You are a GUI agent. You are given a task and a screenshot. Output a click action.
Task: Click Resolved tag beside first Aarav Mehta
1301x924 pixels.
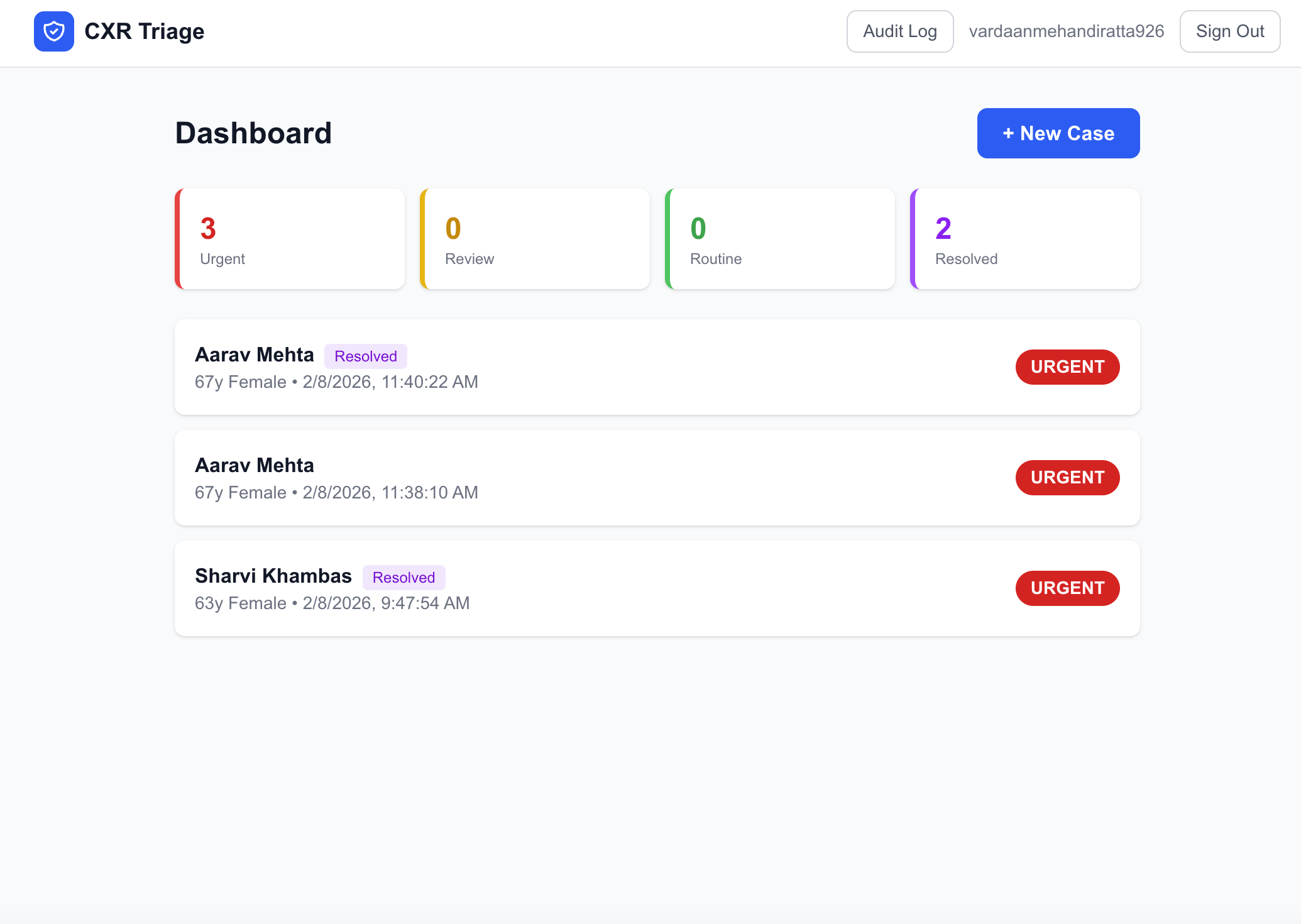tap(365, 356)
